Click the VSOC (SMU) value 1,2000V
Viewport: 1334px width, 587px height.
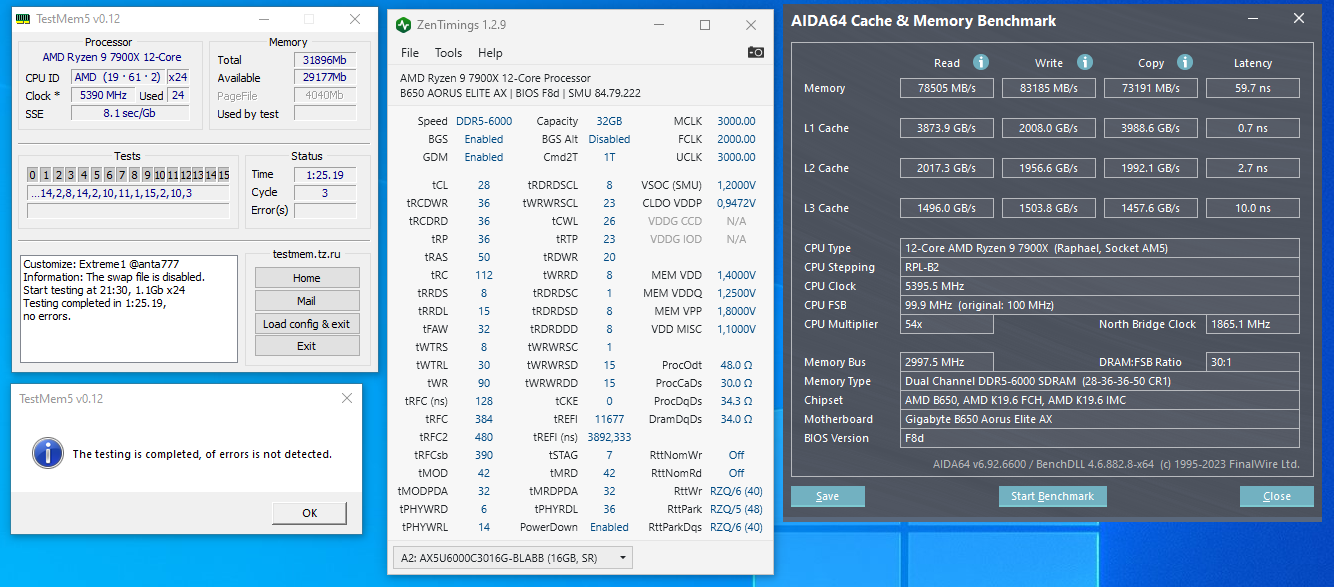pyautogui.click(x=736, y=185)
